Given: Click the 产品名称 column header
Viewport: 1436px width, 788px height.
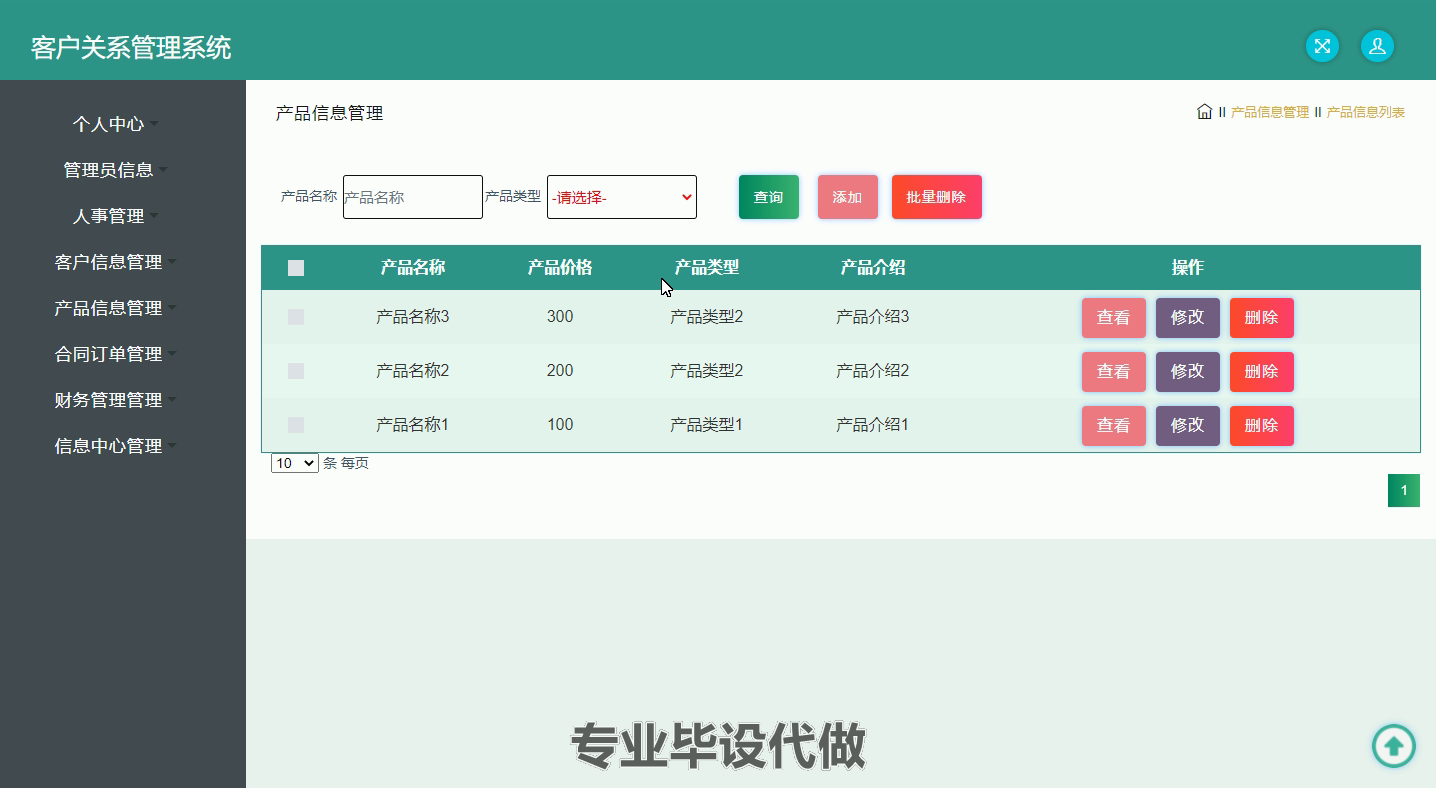Looking at the screenshot, I should pos(413,268).
